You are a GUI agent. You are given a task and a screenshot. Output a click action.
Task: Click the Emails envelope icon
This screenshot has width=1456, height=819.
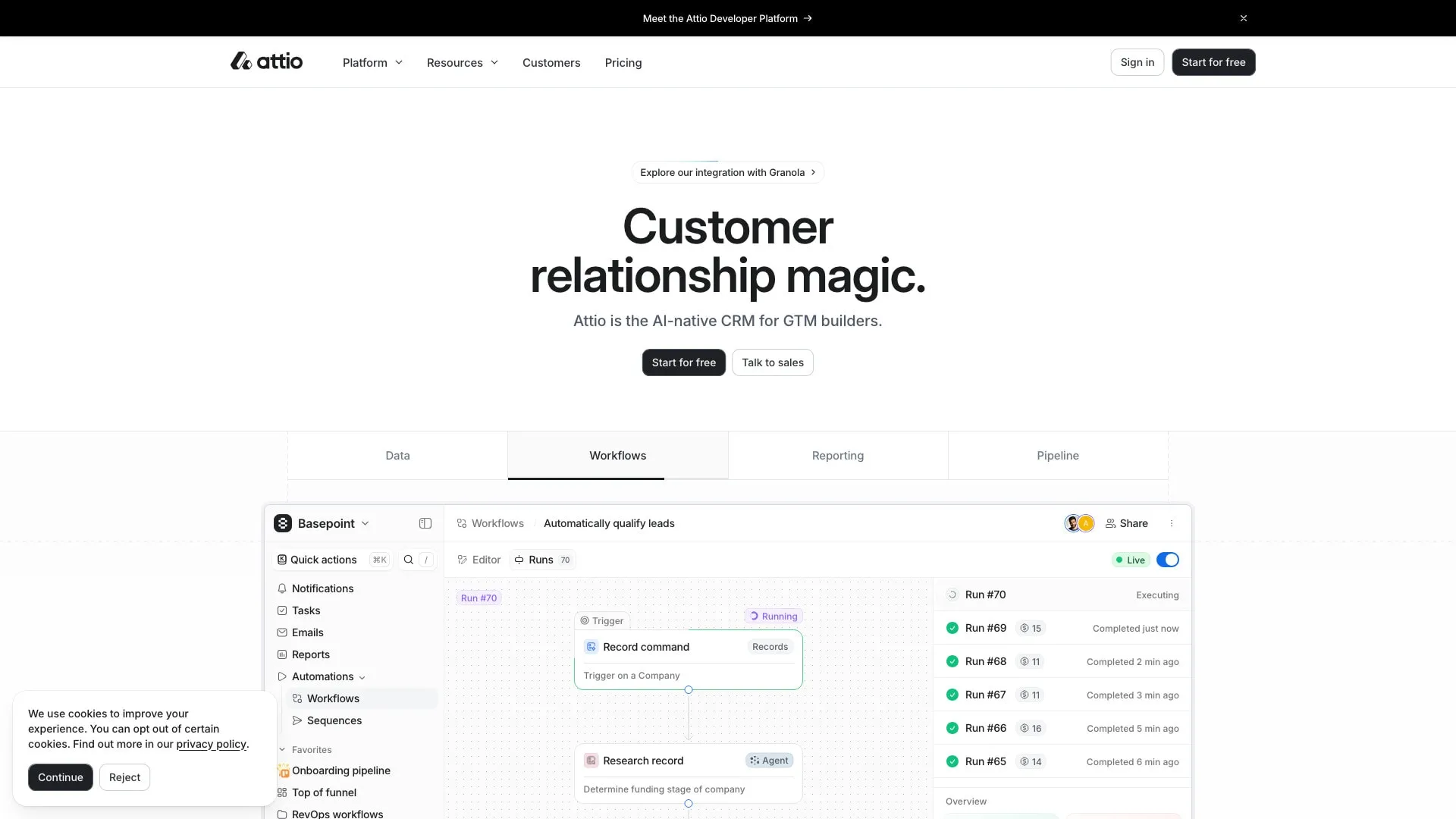click(x=282, y=632)
